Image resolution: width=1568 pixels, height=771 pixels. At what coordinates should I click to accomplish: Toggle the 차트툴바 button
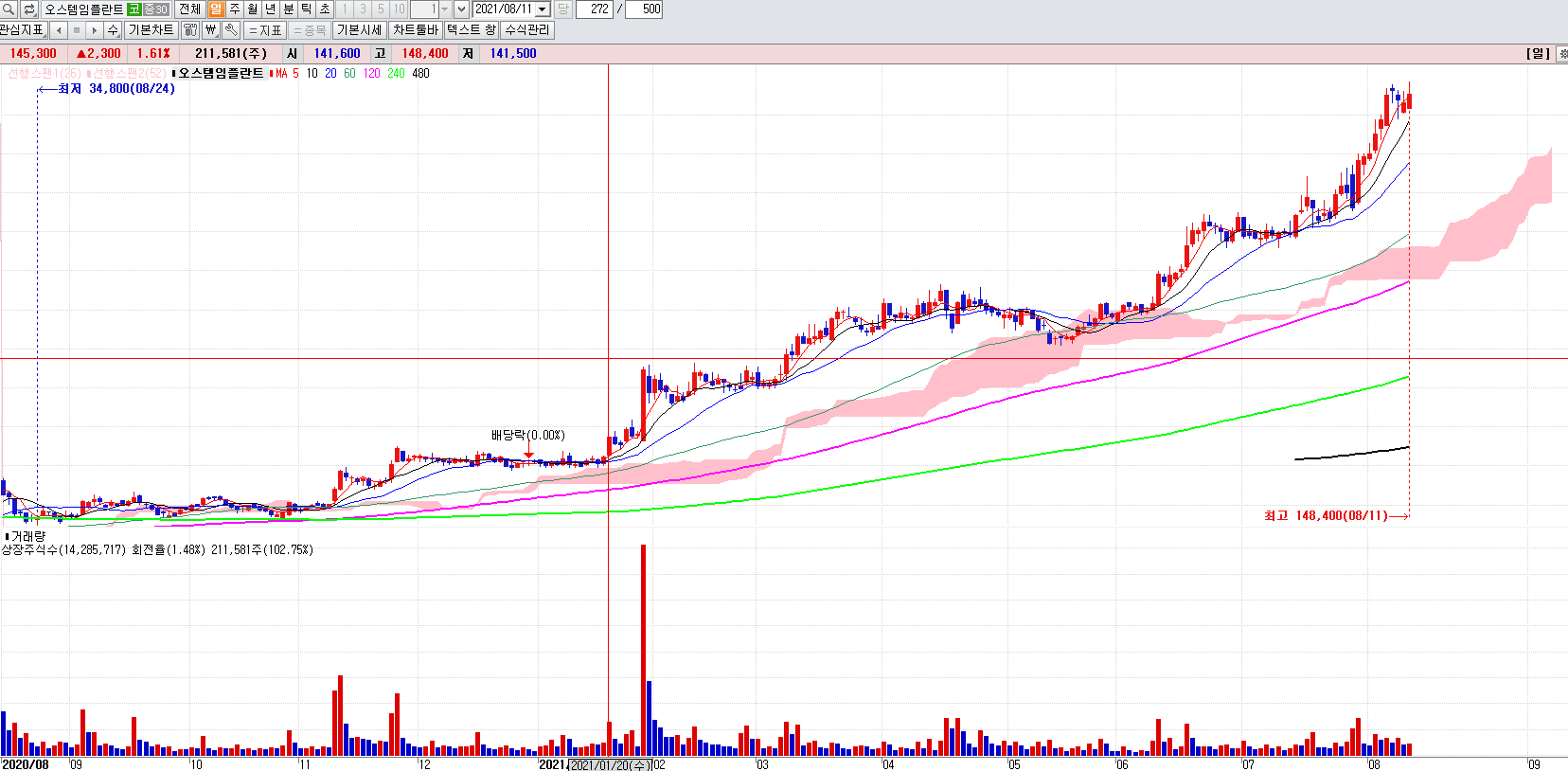pyautogui.click(x=416, y=30)
